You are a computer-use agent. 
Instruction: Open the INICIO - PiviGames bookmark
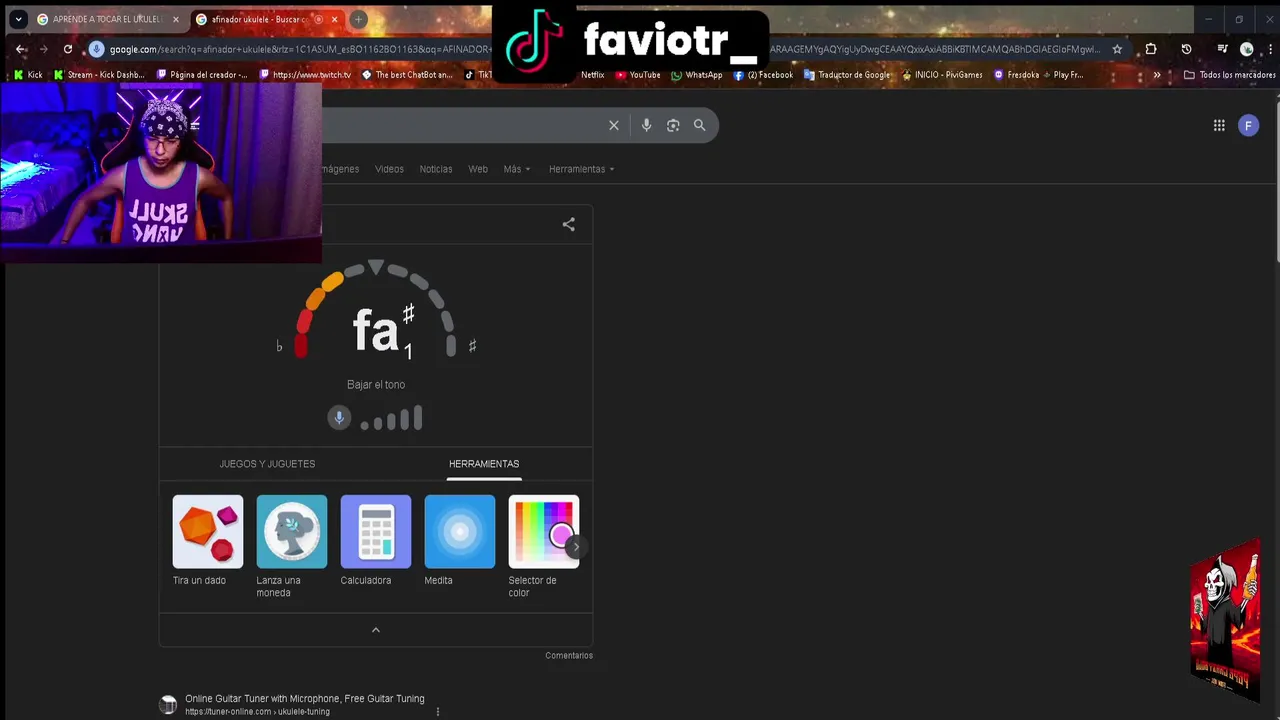(x=941, y=75)
